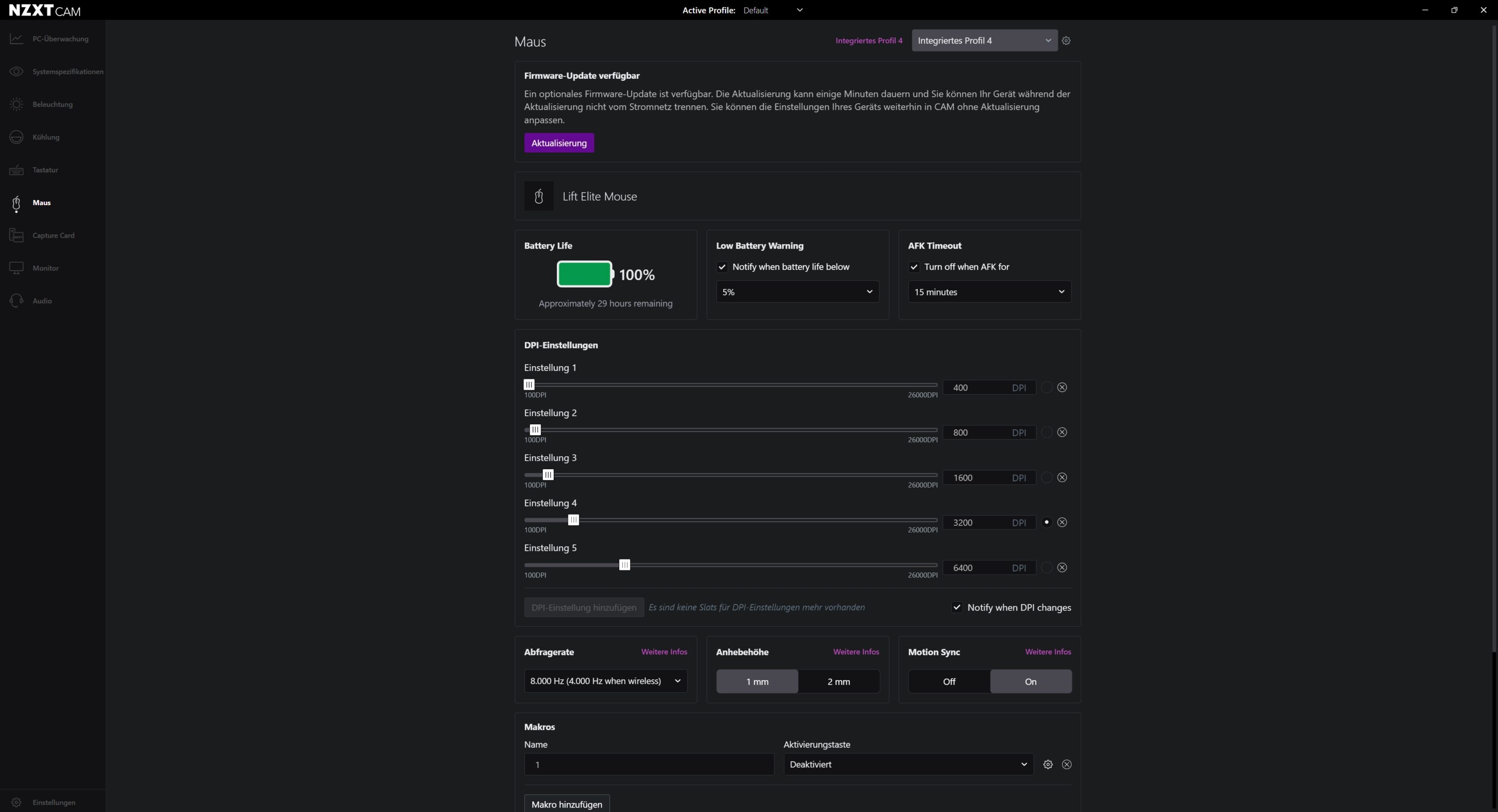Expand the Integriertes Profil 4 dropdown

point(984,41)
